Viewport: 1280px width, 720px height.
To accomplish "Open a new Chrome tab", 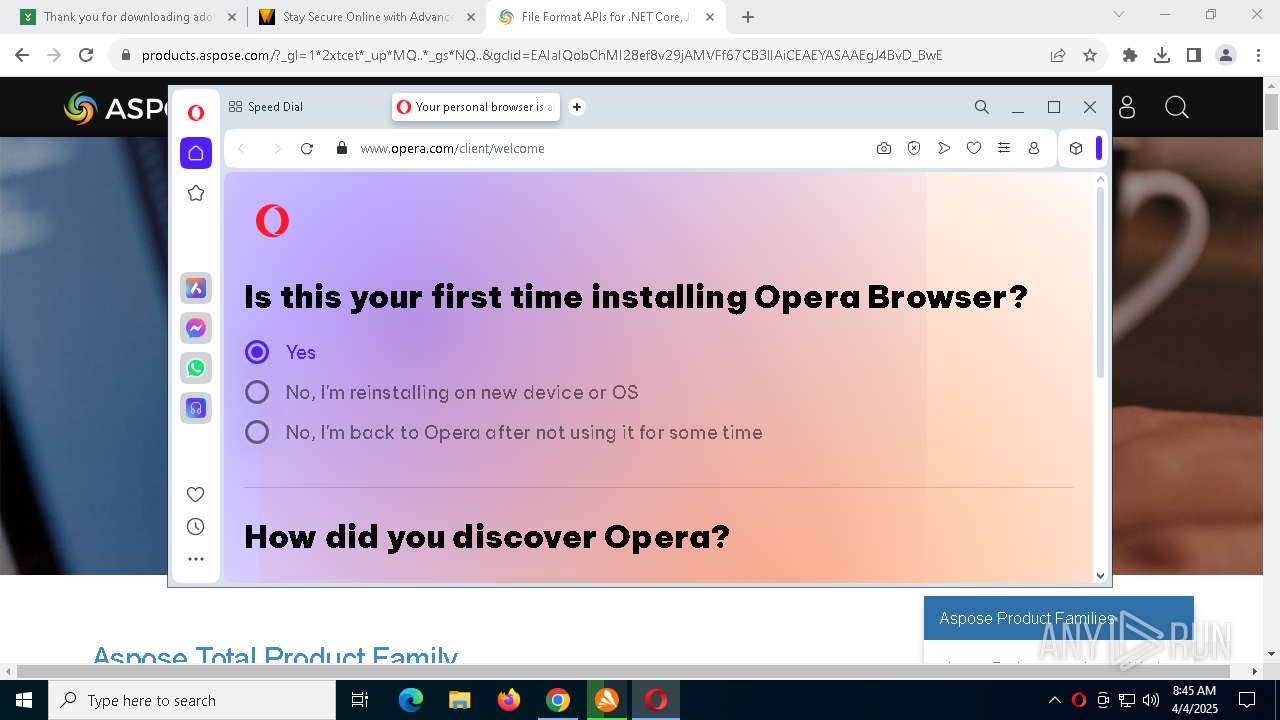I will [x=748, y=17].
